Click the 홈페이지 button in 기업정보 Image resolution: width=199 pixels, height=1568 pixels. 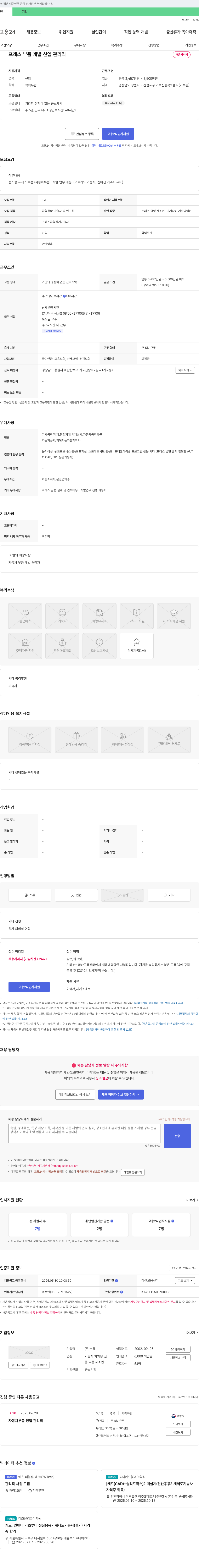point(178,1350)
